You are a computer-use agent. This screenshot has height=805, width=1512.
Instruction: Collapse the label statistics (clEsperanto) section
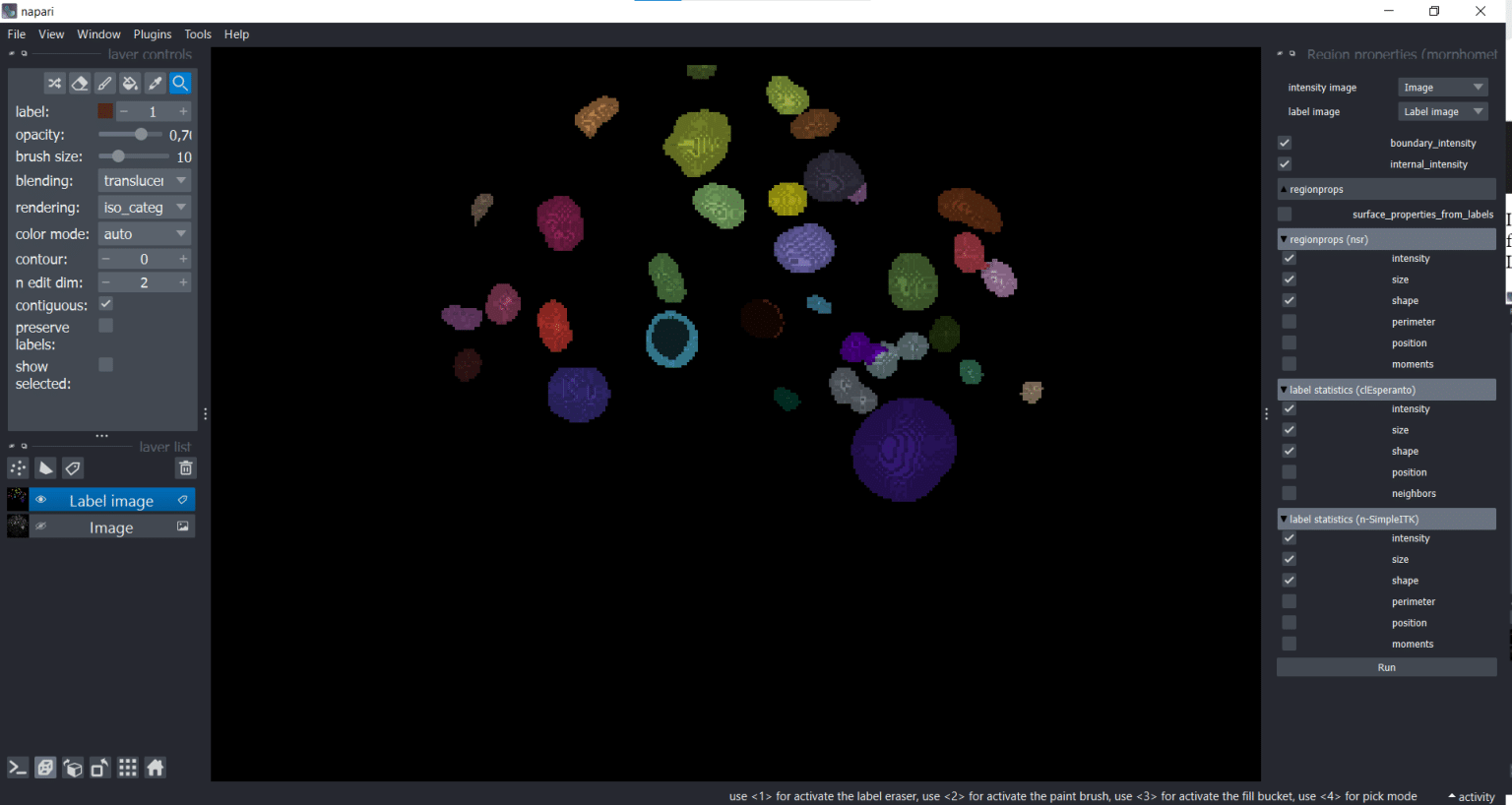1284,390
